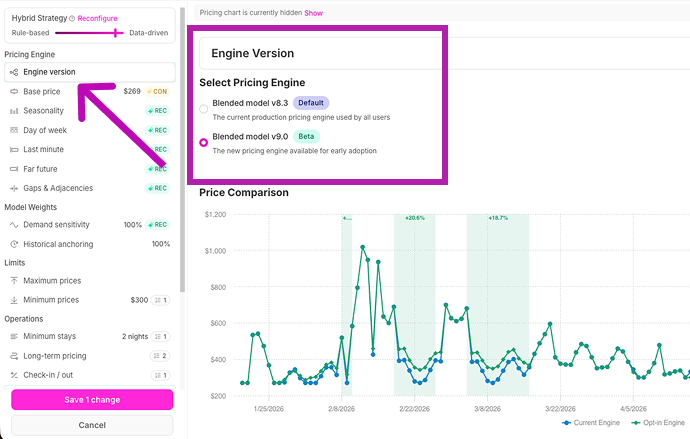The image size is (690, 439).
Task: Select Blended model v8.3 radio button
Action: coord(203,109)
